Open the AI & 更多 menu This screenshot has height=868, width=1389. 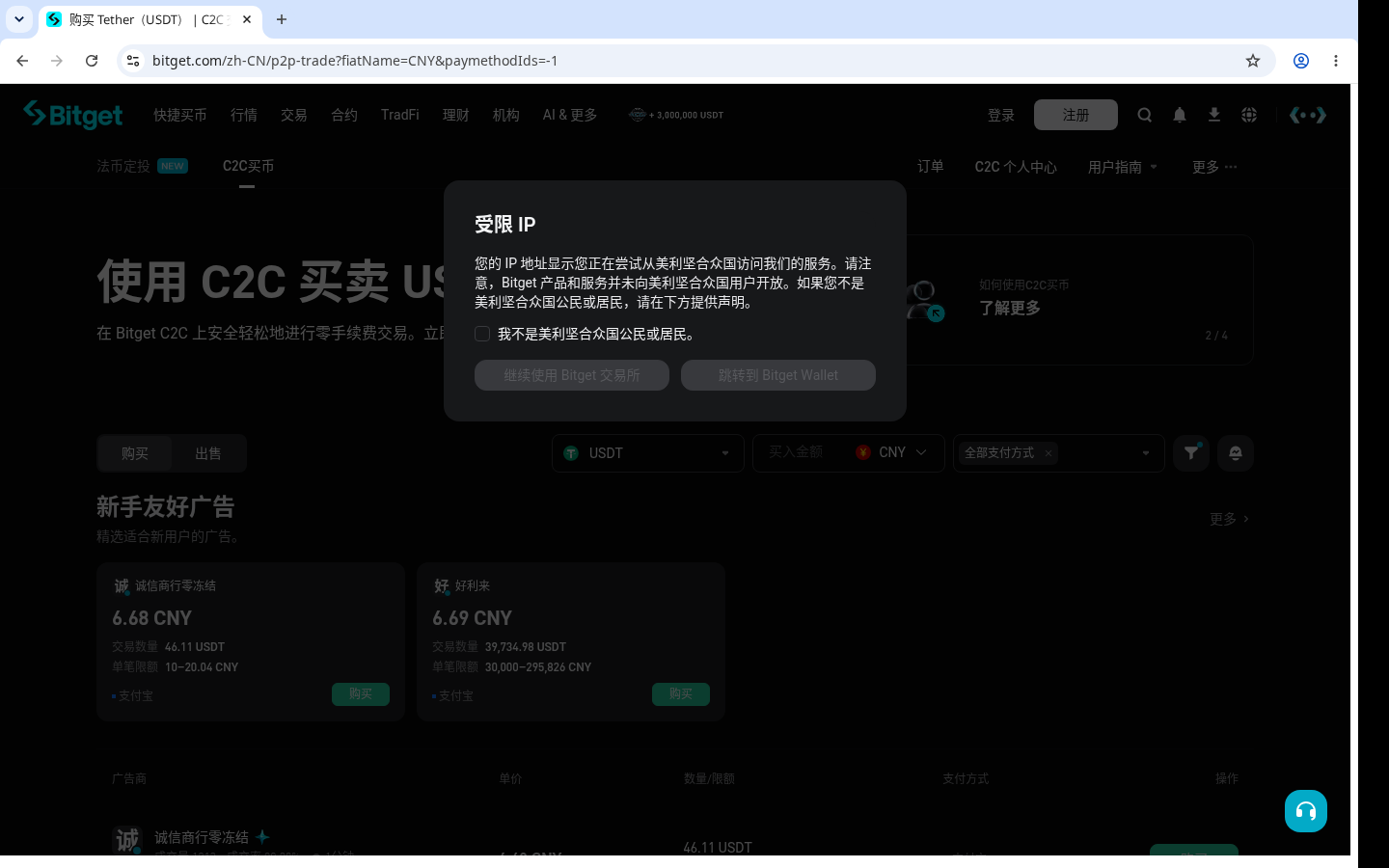point(570,115)
